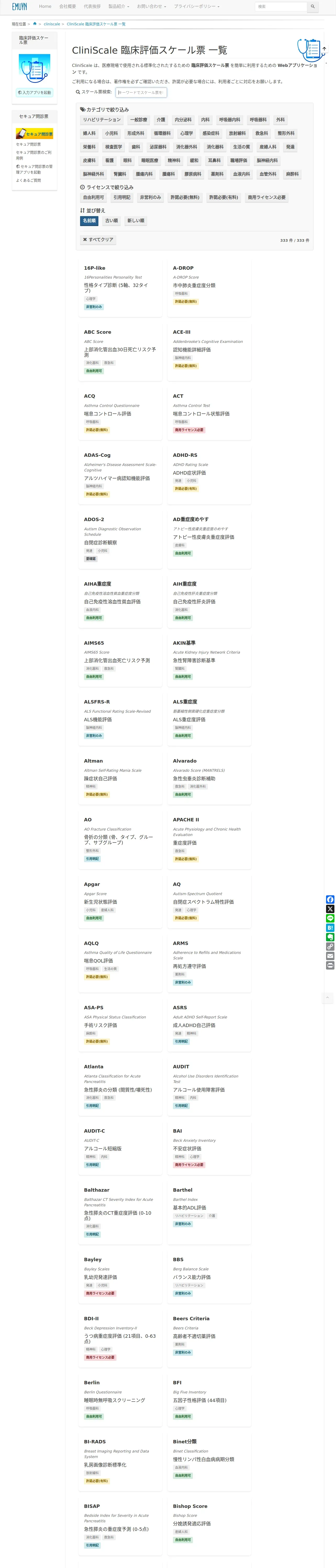Click the 要確認 tag on ADOS-2 card
Viewport: 336px width, 1568px height.
point(91,559)
